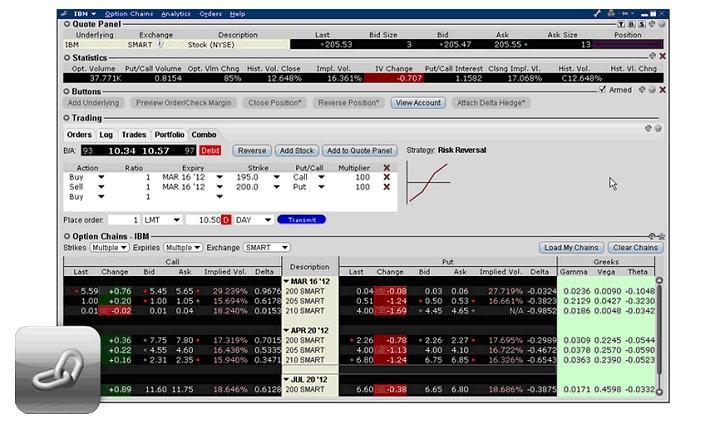Open the Sell action dropdown

point(101,187)
